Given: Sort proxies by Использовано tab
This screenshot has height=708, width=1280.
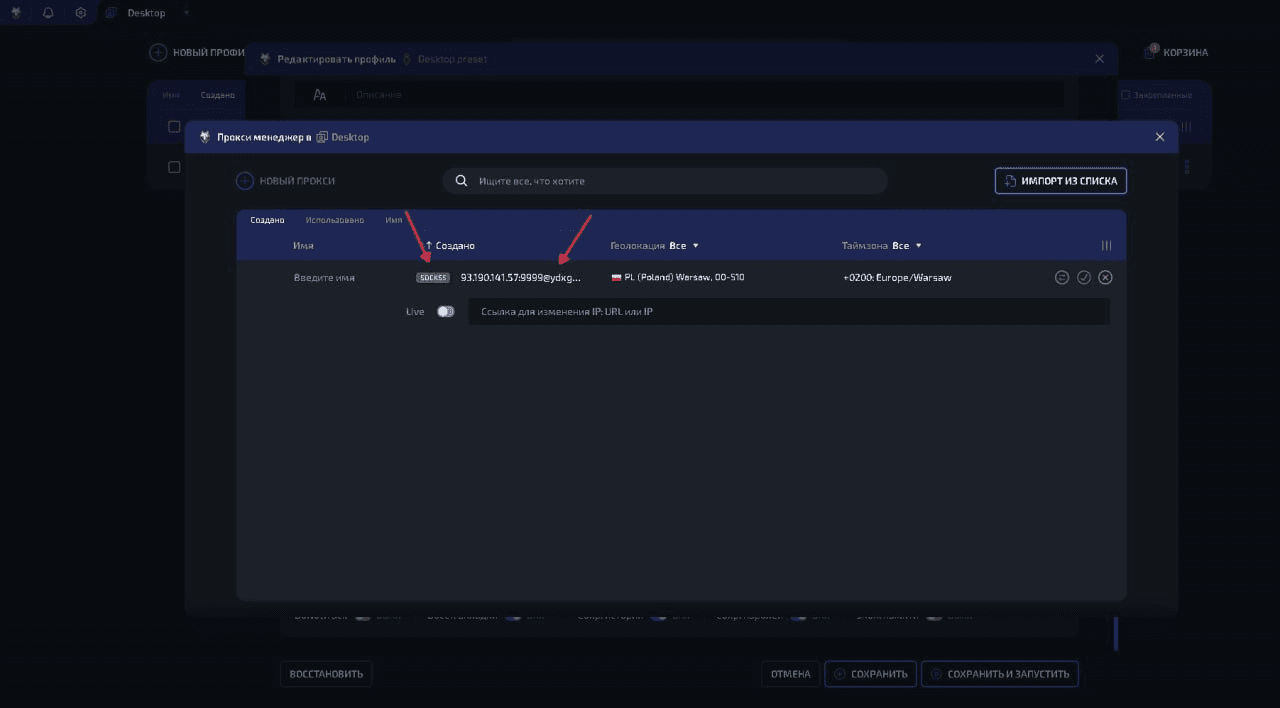Looking at the screenshot, I should click(x=335, y=220).
